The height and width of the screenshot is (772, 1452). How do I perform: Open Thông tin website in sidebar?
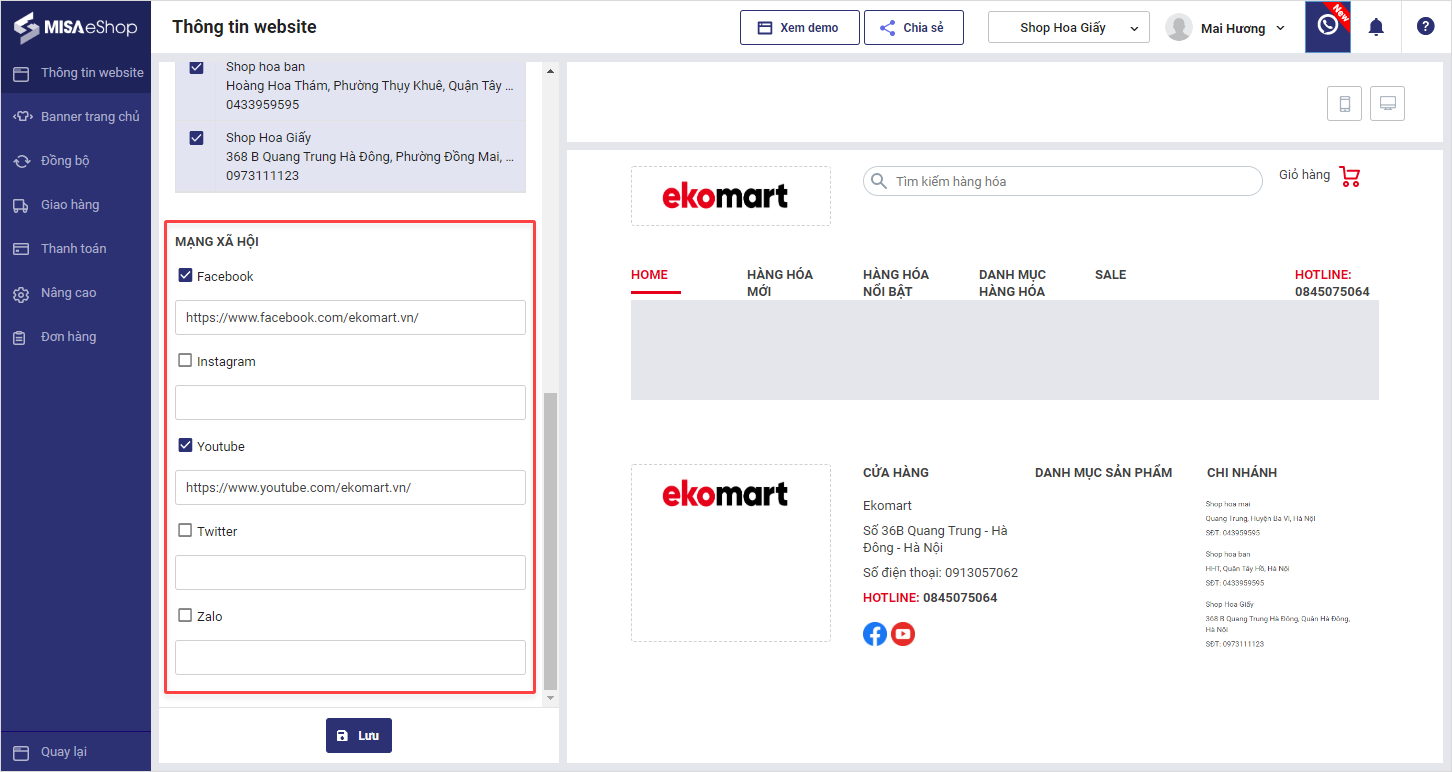76,73
